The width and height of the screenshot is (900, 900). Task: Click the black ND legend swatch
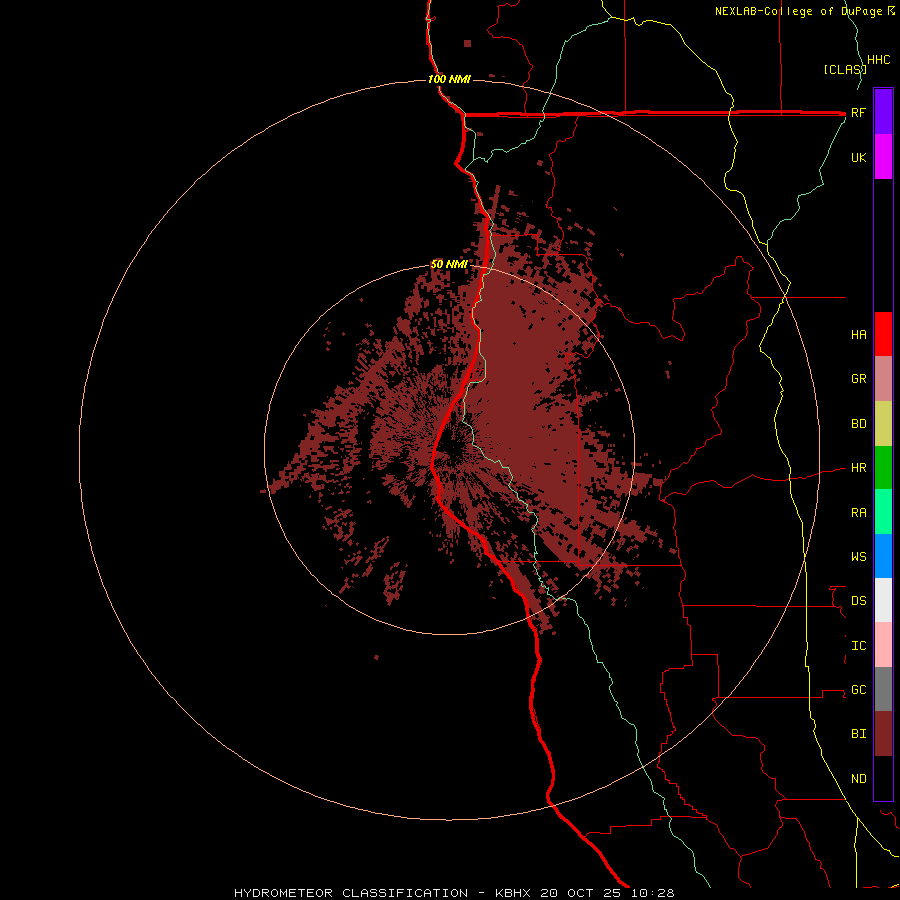[x=883, y=778]
